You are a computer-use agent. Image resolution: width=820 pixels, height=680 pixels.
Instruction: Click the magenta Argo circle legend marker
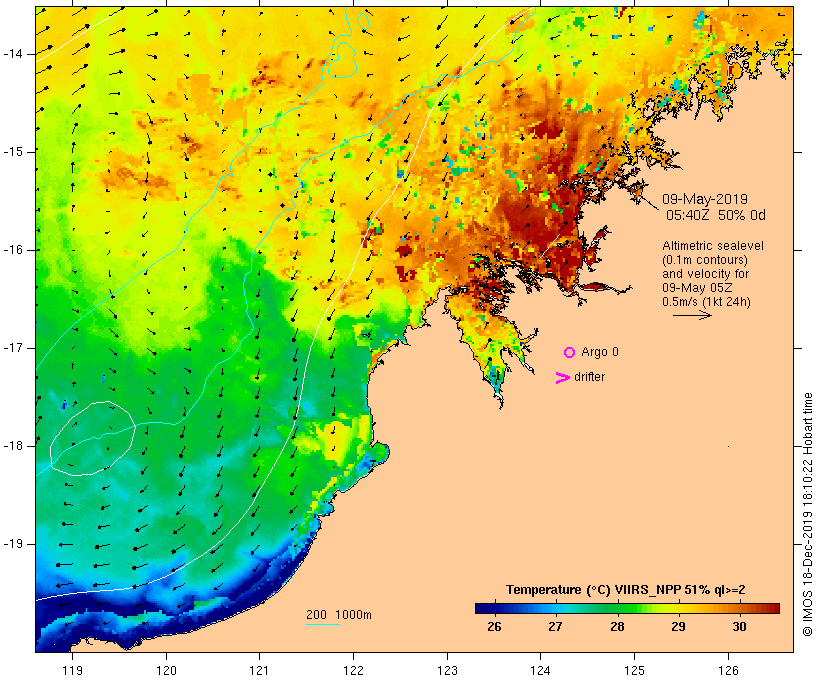(x=570, y=353)
